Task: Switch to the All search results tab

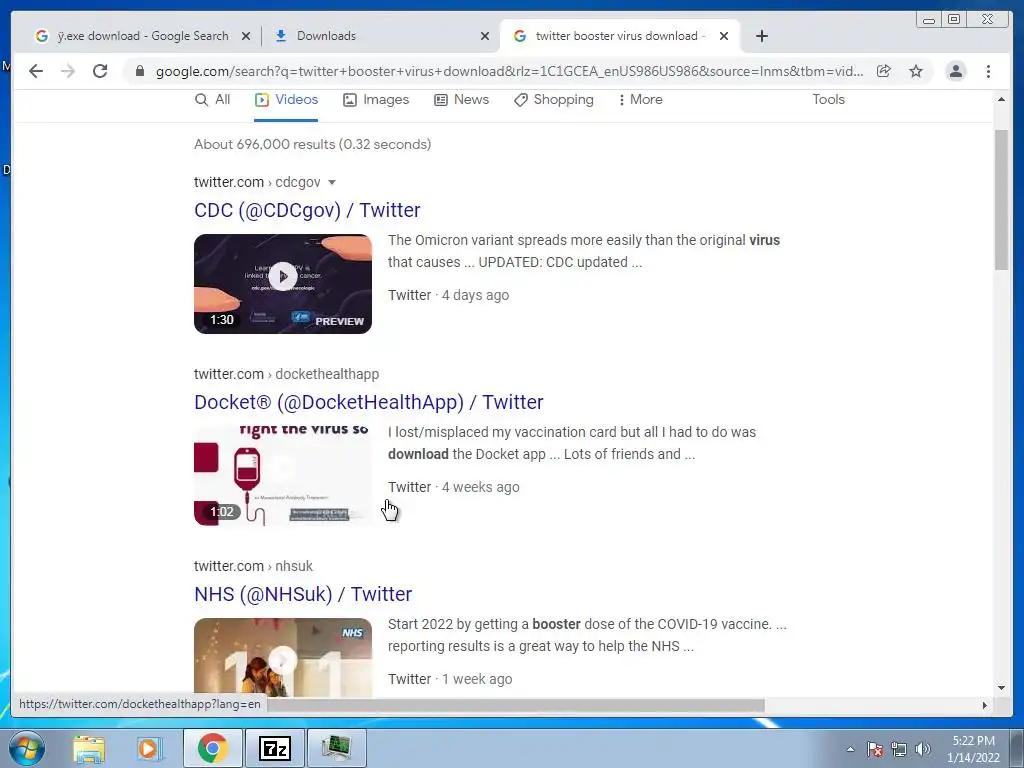Action: (x=213, y=100)
